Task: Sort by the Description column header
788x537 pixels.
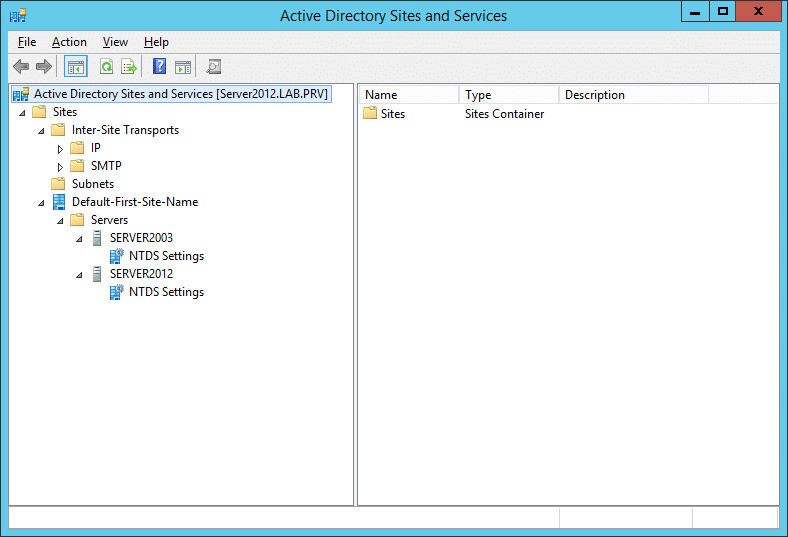Action: tap(634, 94)
